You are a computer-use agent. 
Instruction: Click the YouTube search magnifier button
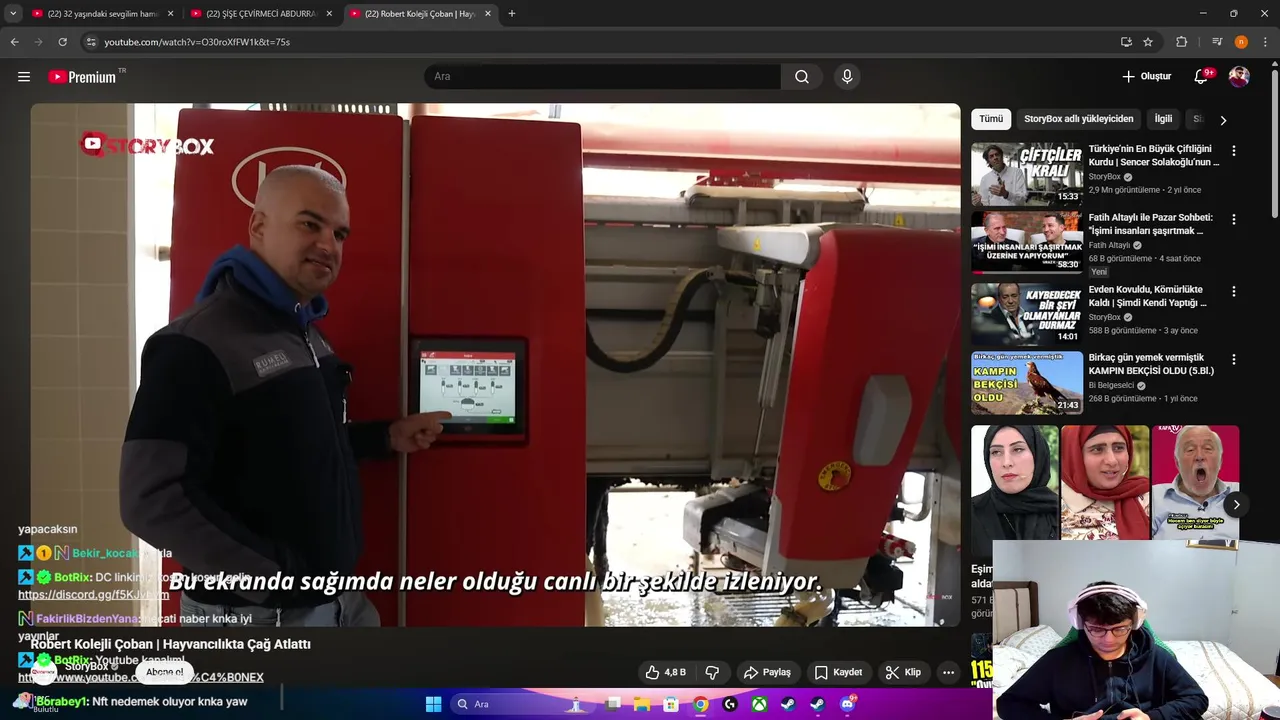coord(802,77)
